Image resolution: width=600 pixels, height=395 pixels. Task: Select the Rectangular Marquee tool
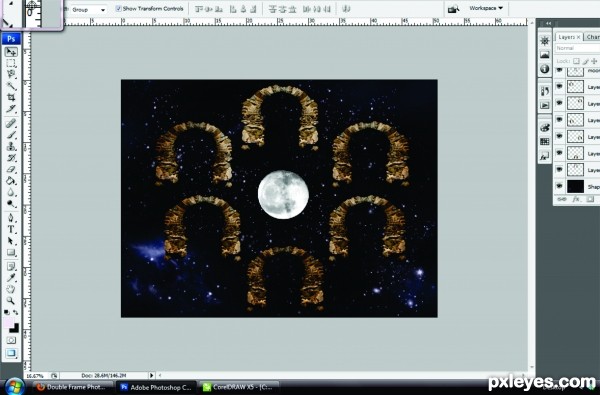point(11,63)
